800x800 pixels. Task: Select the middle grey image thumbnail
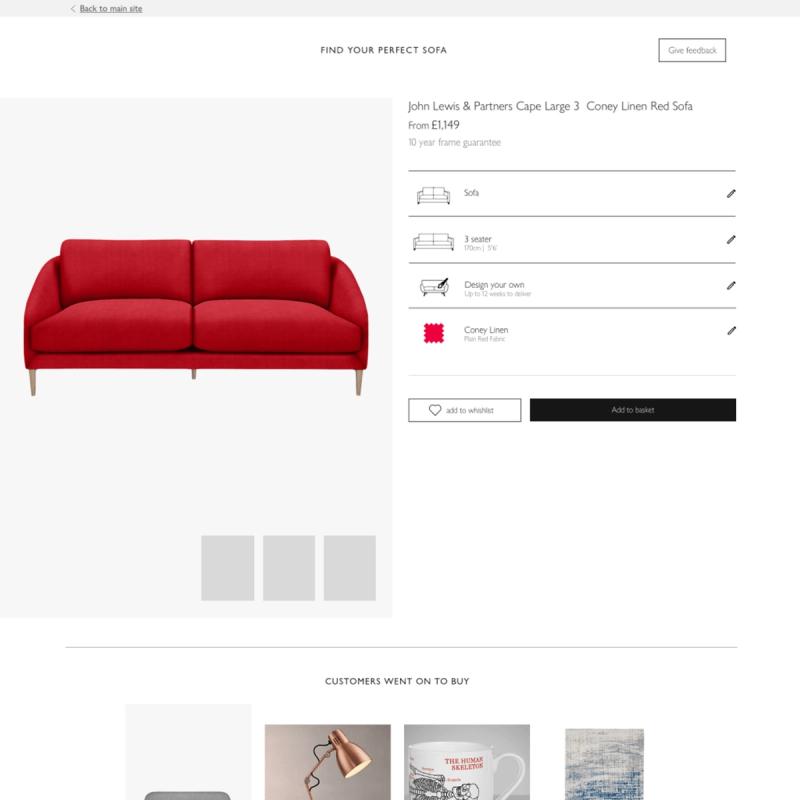point(289,568)
